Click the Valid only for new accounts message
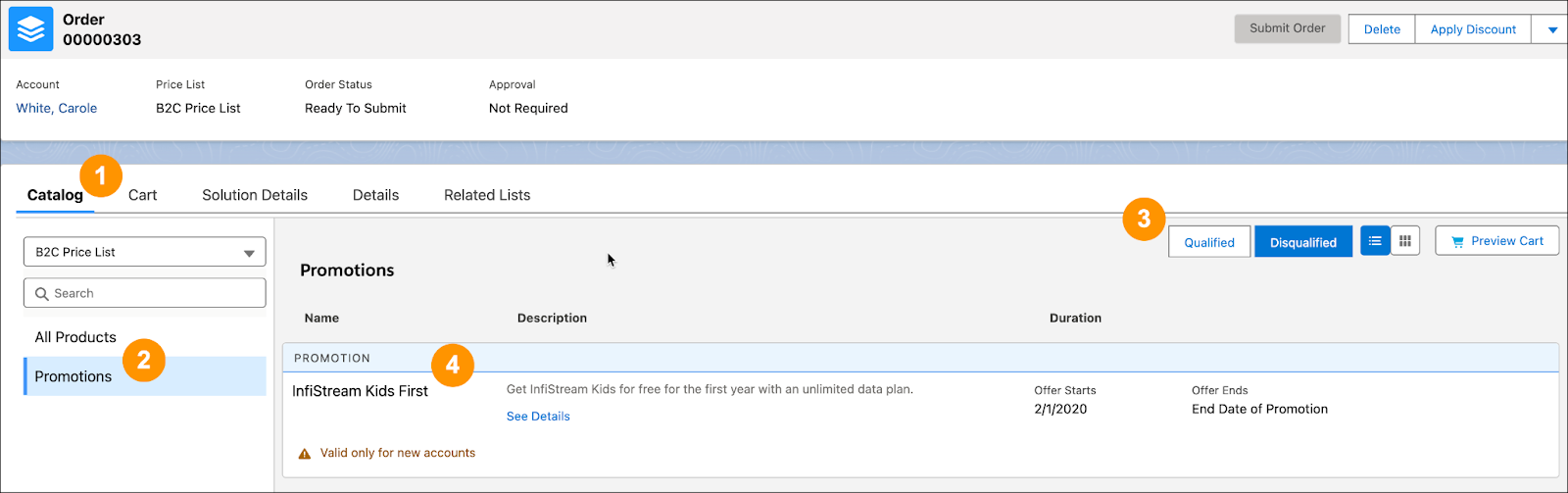 (397, 453)
